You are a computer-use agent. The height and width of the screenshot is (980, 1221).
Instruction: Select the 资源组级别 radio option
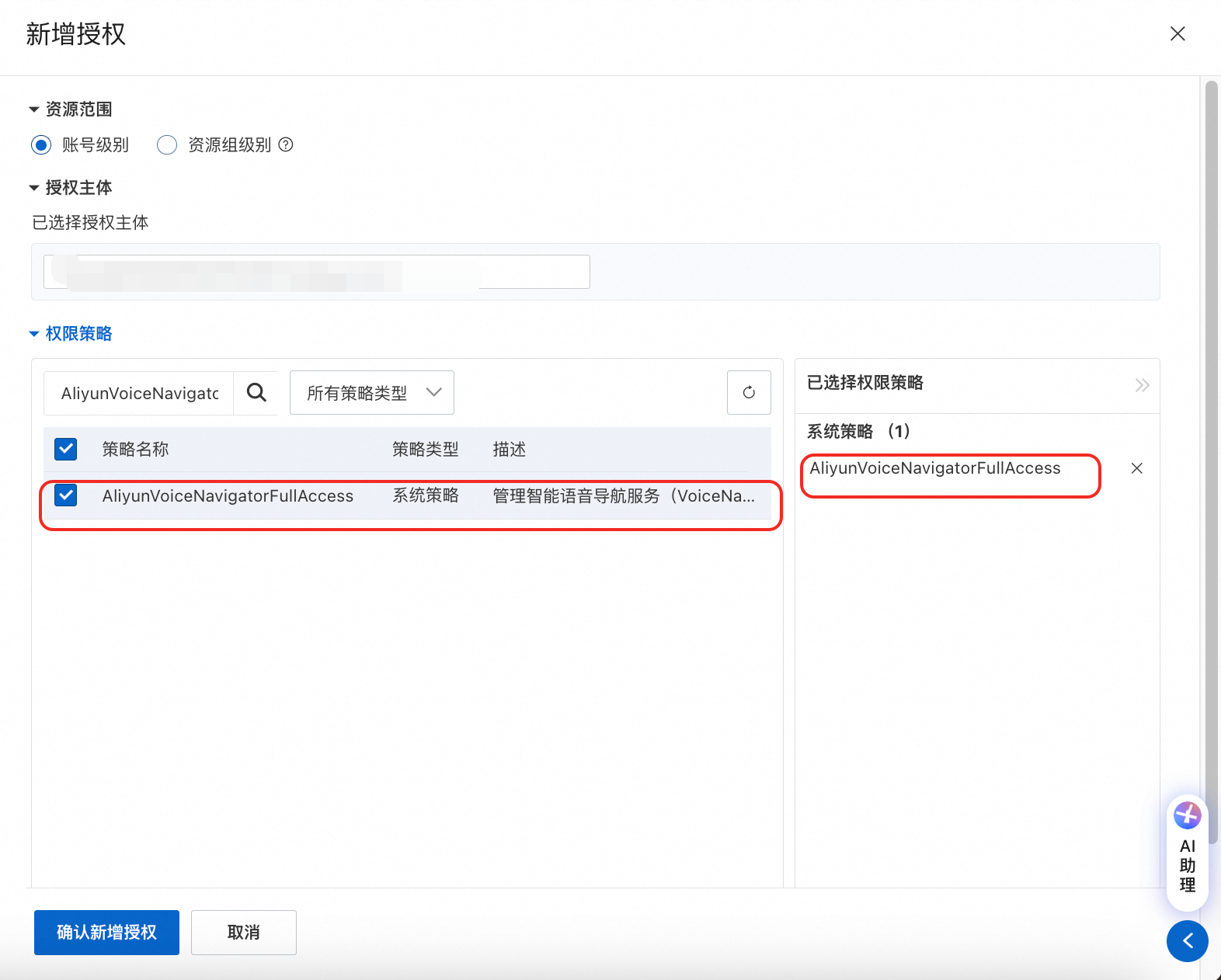click(167, 144)
